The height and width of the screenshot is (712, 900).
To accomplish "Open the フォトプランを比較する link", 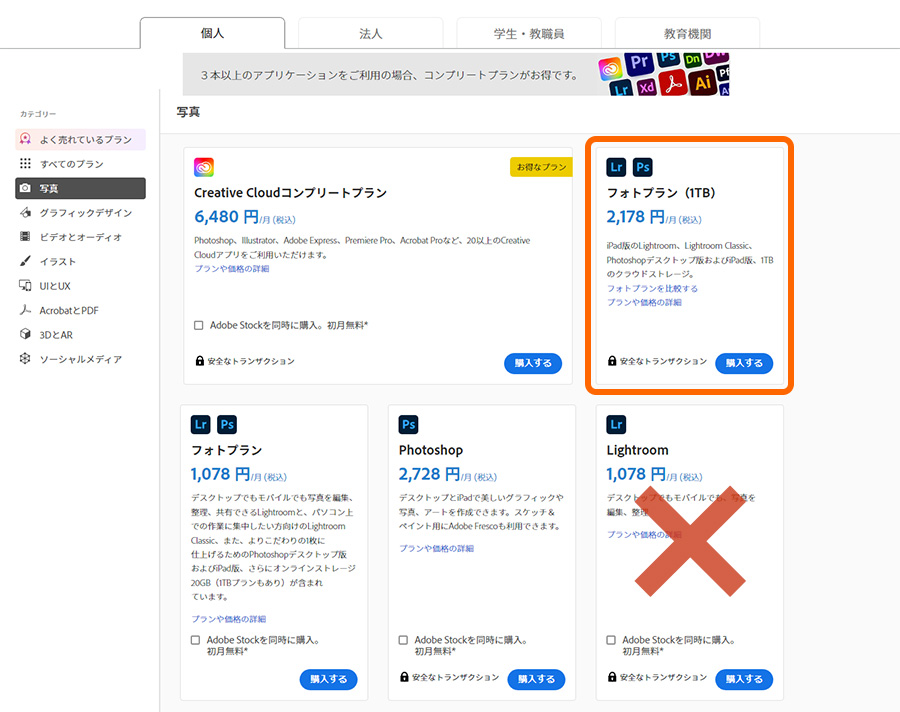I will point(653,288).
